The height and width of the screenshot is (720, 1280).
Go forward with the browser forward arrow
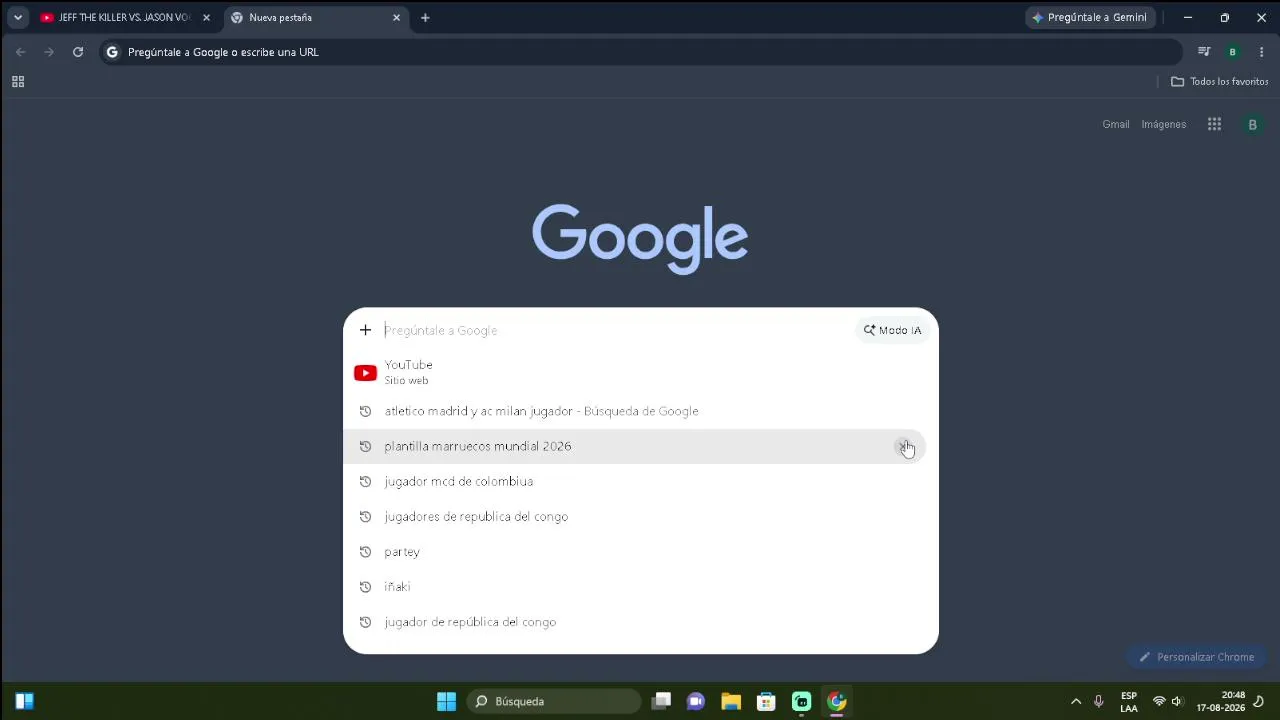[x=49, y=52]
